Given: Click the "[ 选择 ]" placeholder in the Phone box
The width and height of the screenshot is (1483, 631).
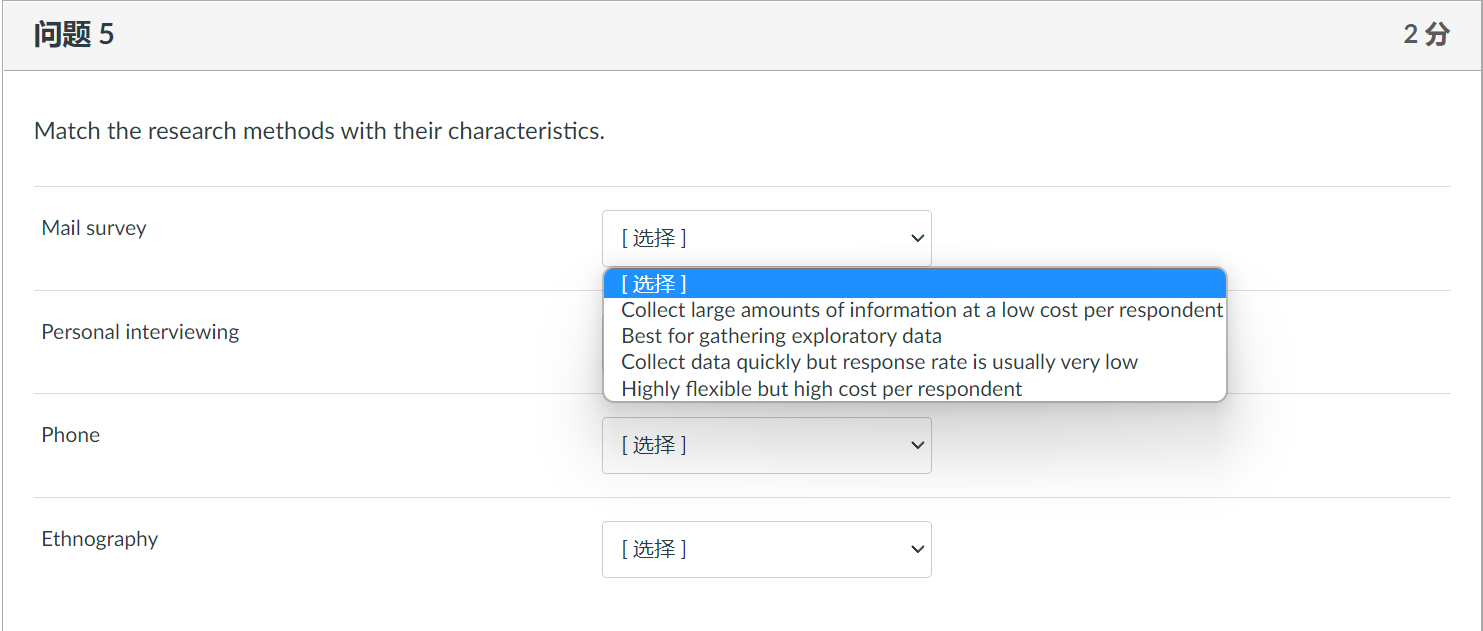Looking at the screenshot, I should [654, 445].
